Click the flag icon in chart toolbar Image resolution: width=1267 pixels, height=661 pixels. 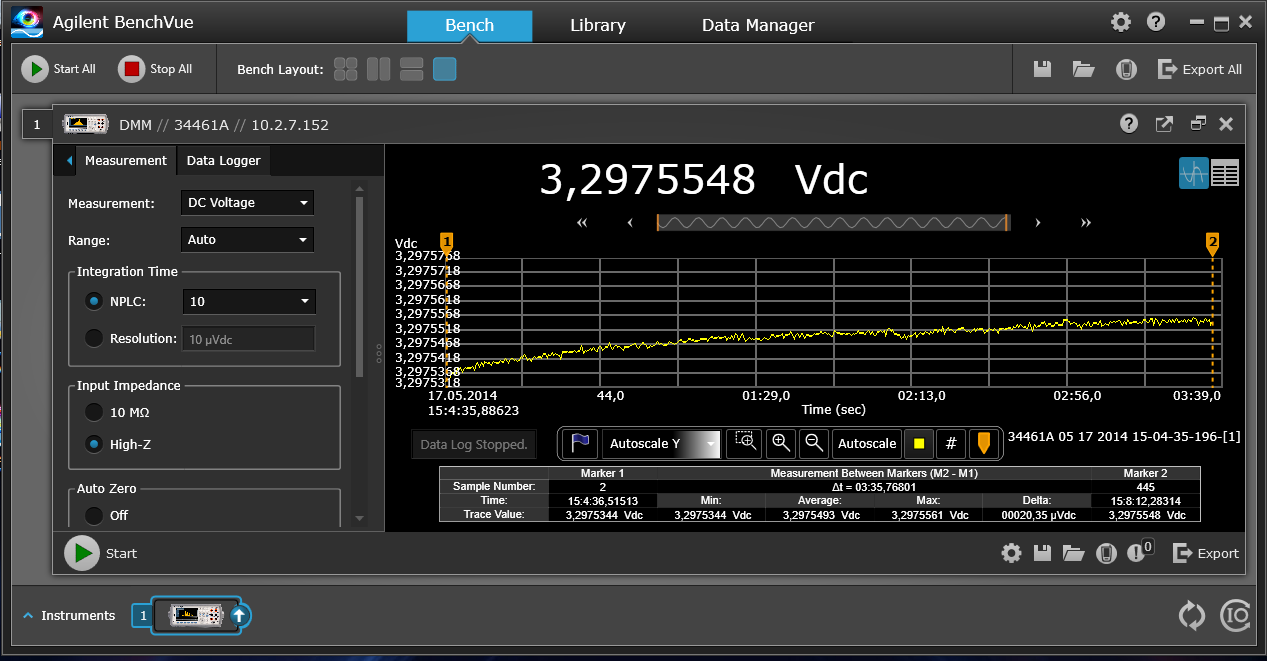coord(580,443)
